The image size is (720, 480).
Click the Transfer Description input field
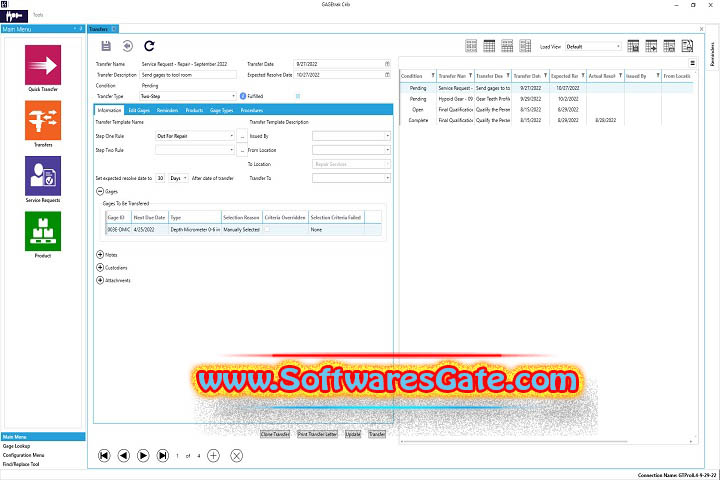click(x=188, y=74)
